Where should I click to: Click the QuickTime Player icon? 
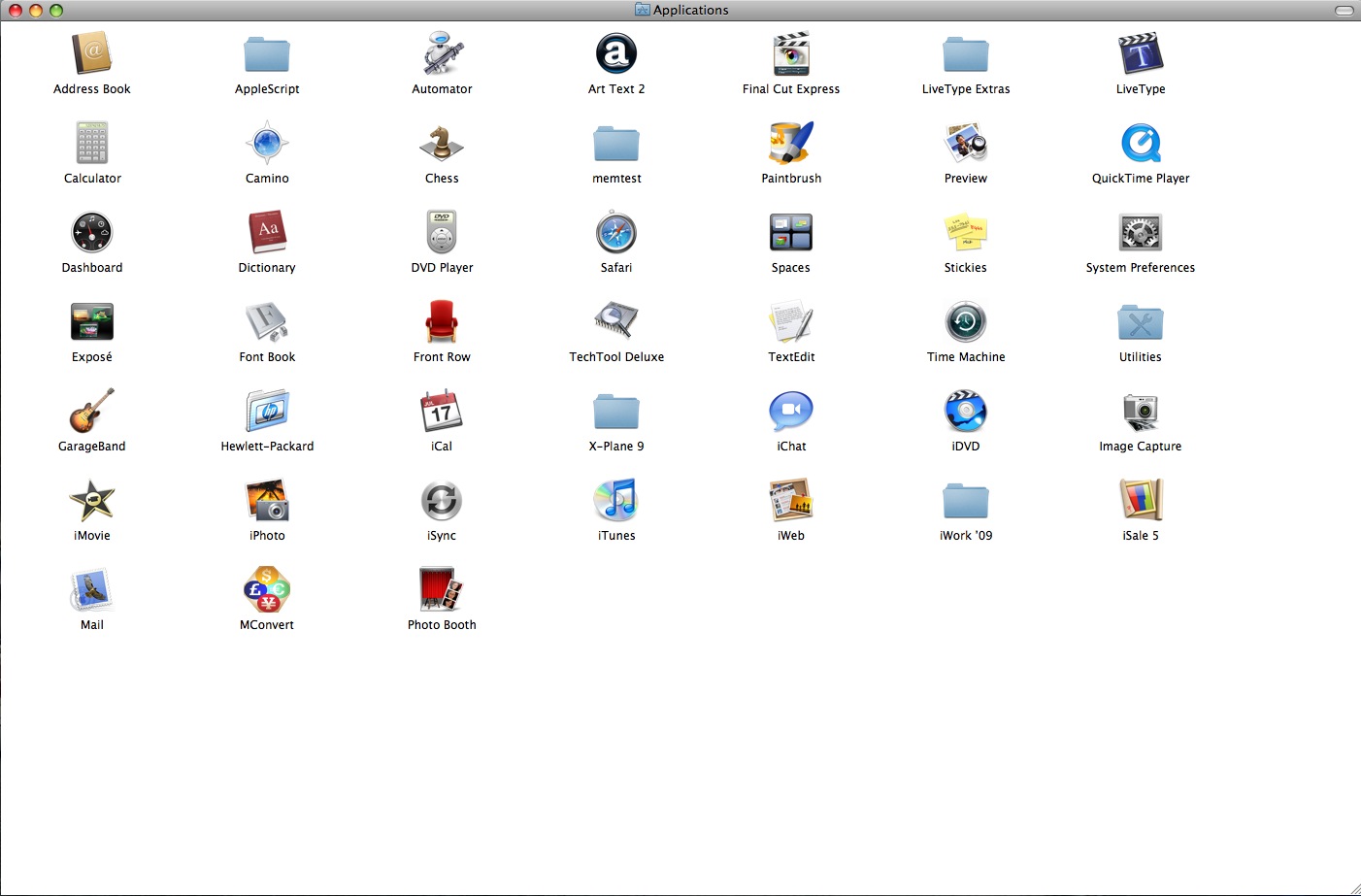tap(1141, 143)
